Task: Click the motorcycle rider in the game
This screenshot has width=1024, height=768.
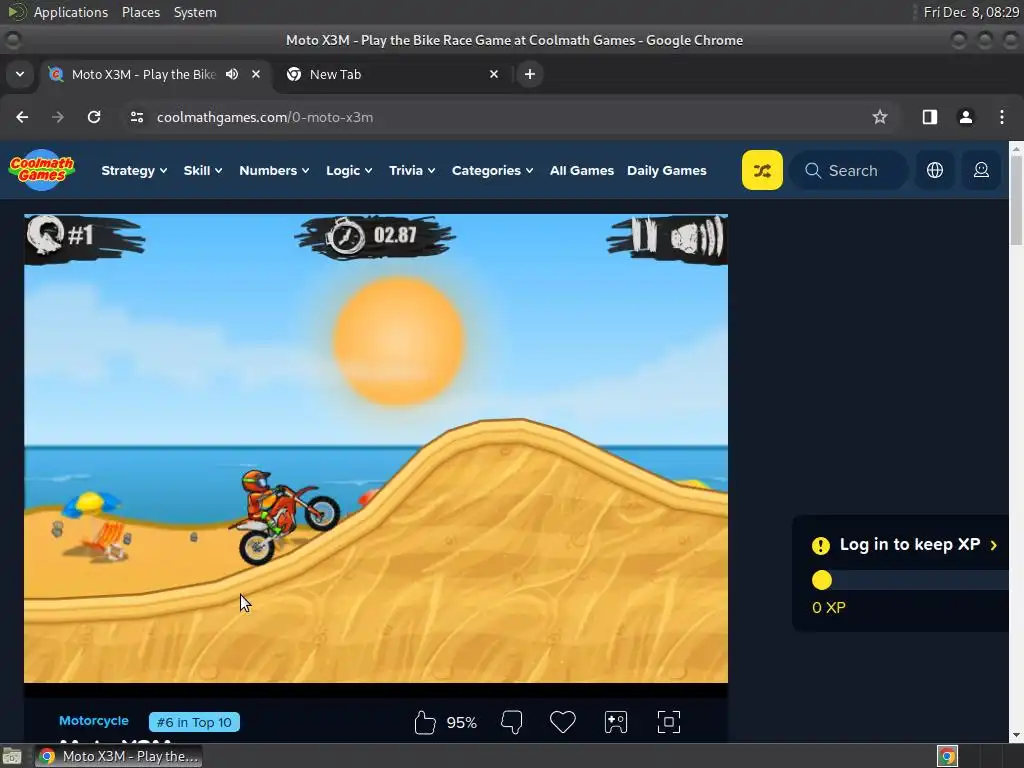Action: (285, 516)
